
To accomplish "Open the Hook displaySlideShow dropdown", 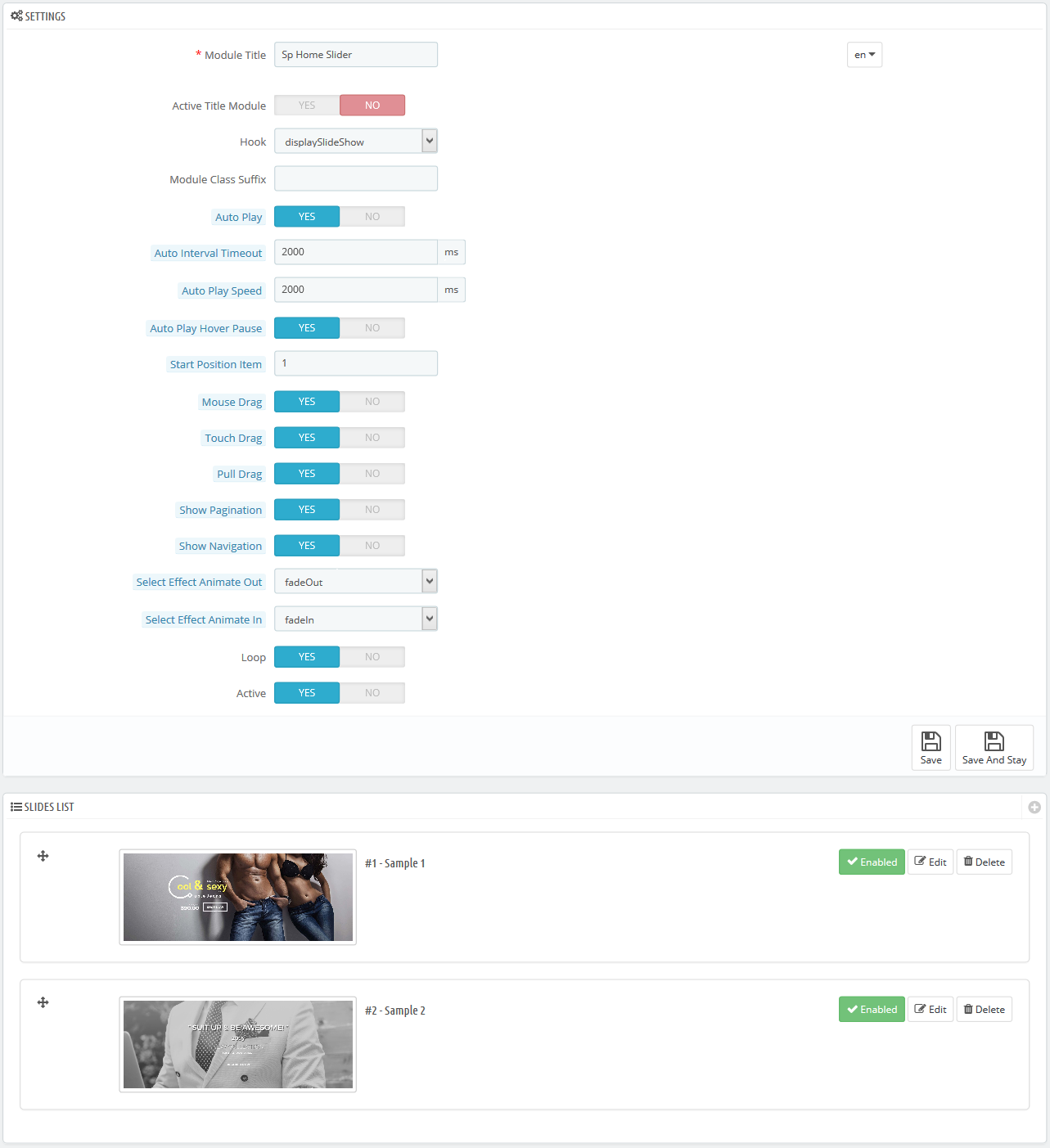I will [356, 142].
